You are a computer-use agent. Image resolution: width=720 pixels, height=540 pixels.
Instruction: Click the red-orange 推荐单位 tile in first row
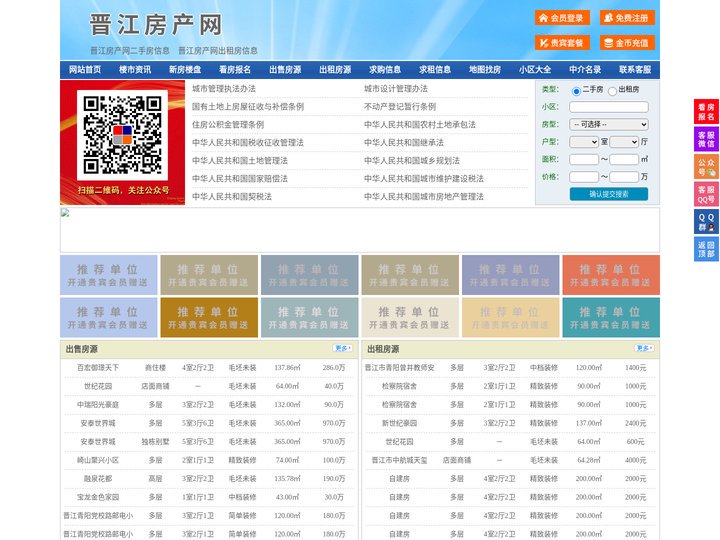(x=611, y=275)
